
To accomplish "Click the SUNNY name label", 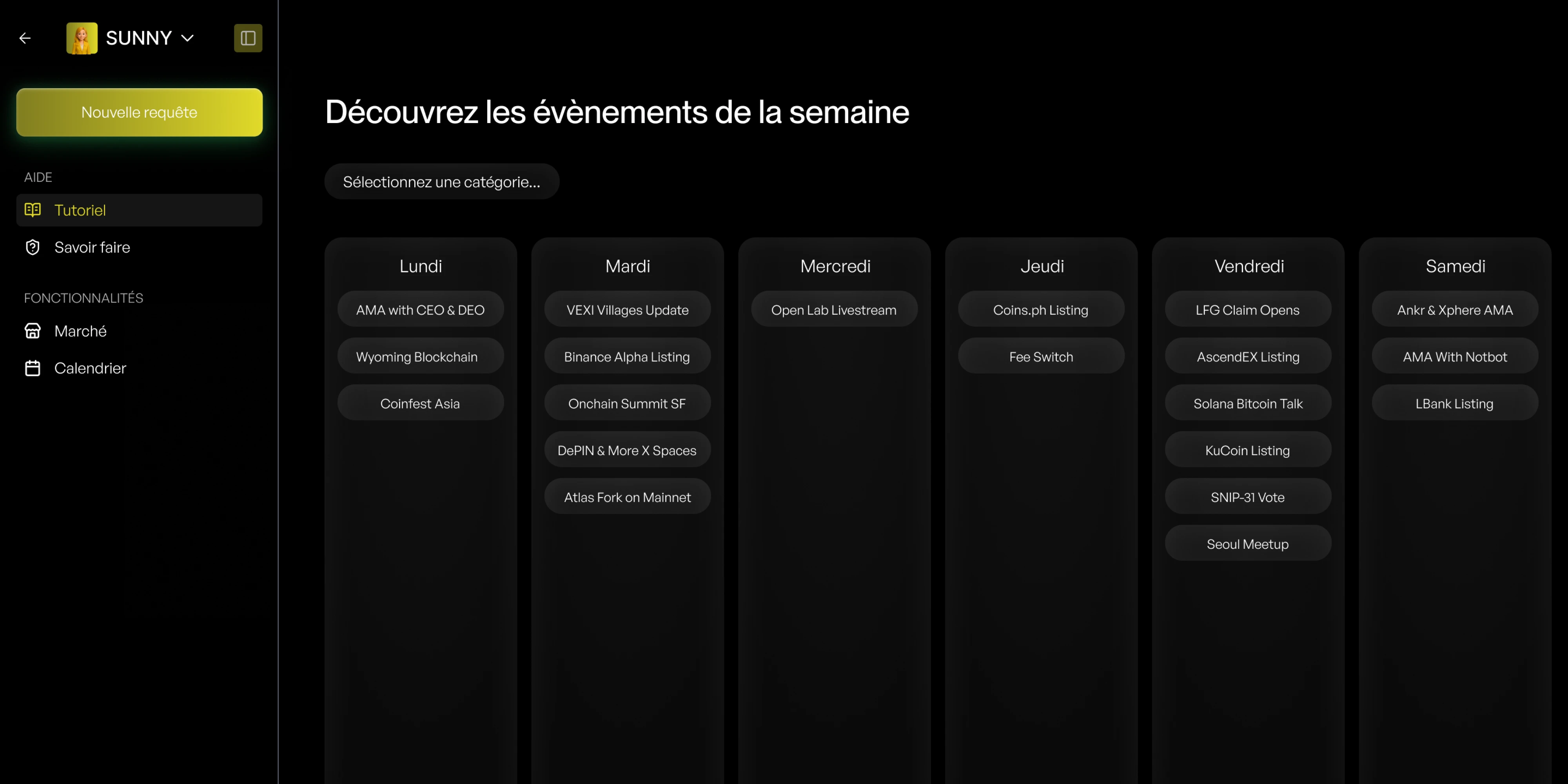I will 139,38.
